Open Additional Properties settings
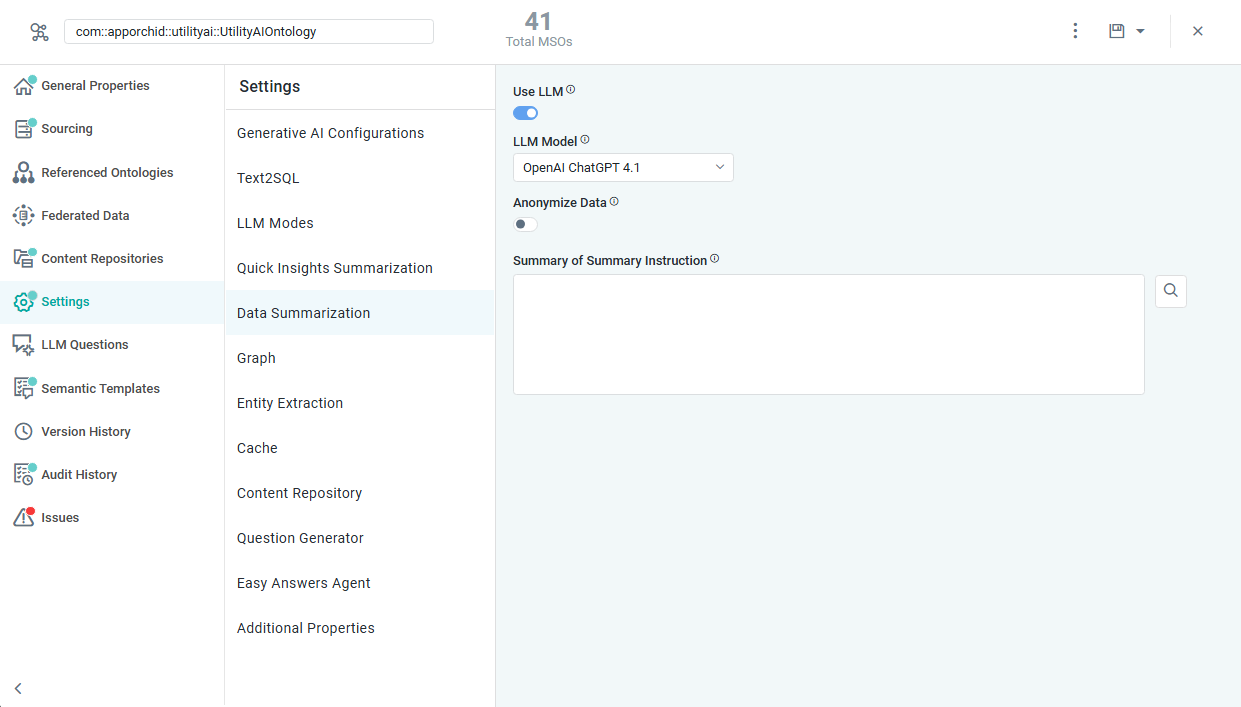The width and height of the screenshot is (1241, 707). (360, 628)
